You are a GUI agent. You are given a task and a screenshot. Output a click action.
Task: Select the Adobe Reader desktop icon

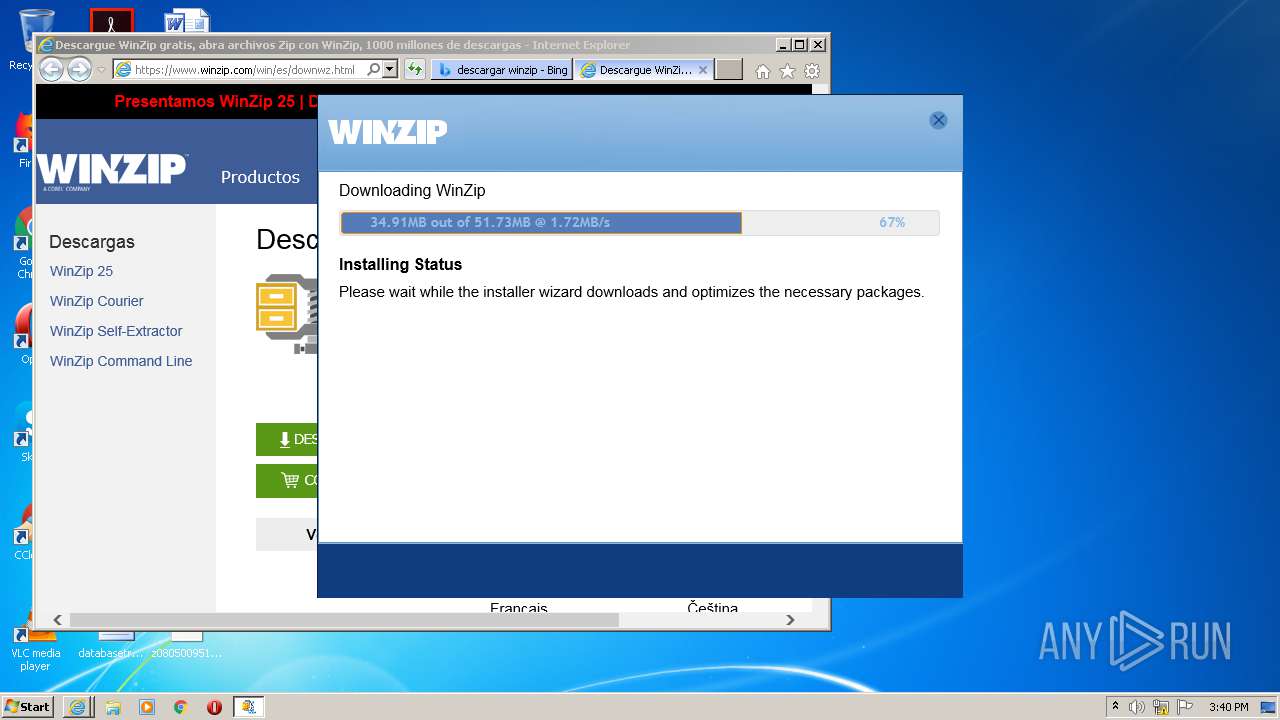[x=111, y=20]
